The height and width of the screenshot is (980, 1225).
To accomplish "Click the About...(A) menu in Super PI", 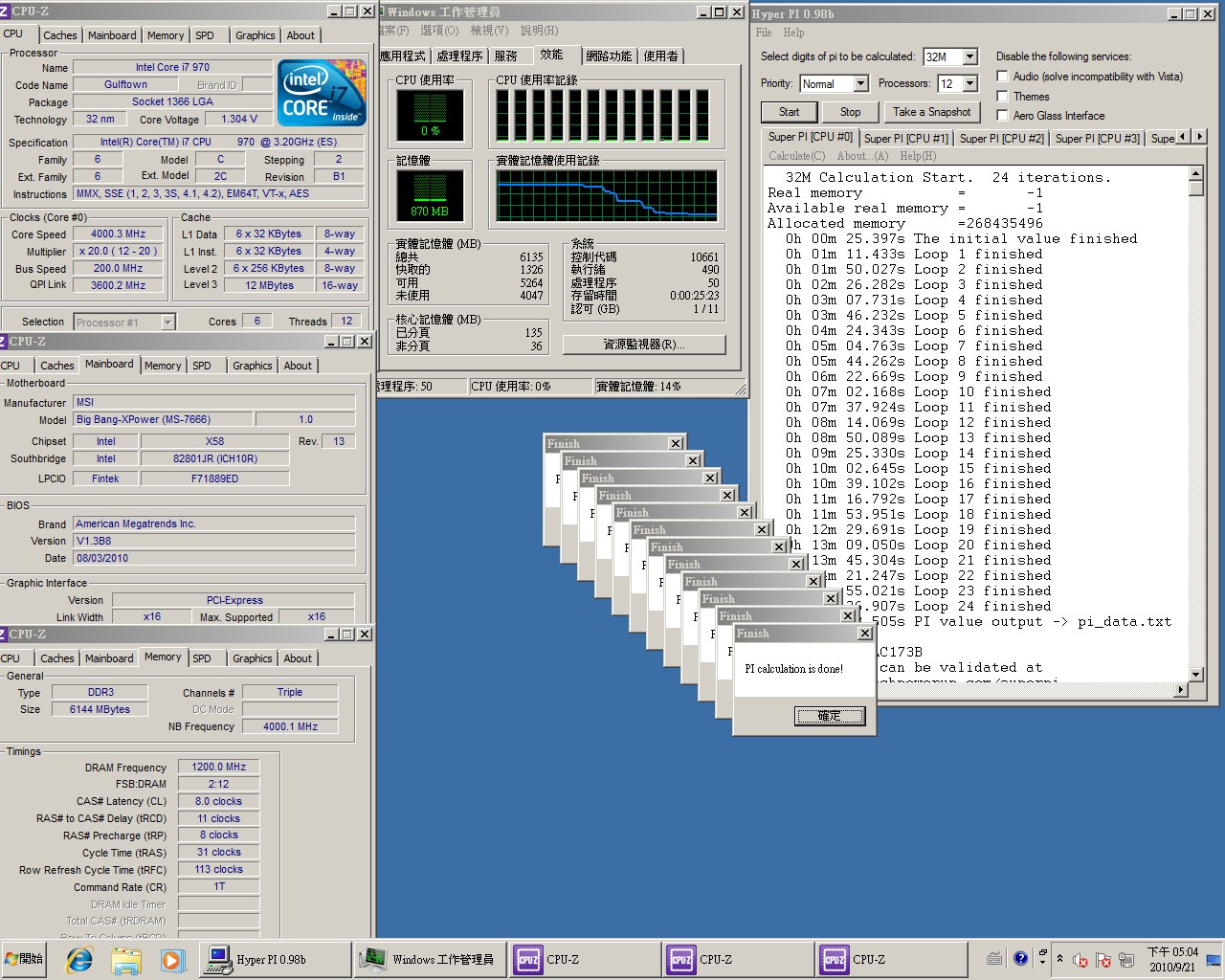I will coord(862,156).
